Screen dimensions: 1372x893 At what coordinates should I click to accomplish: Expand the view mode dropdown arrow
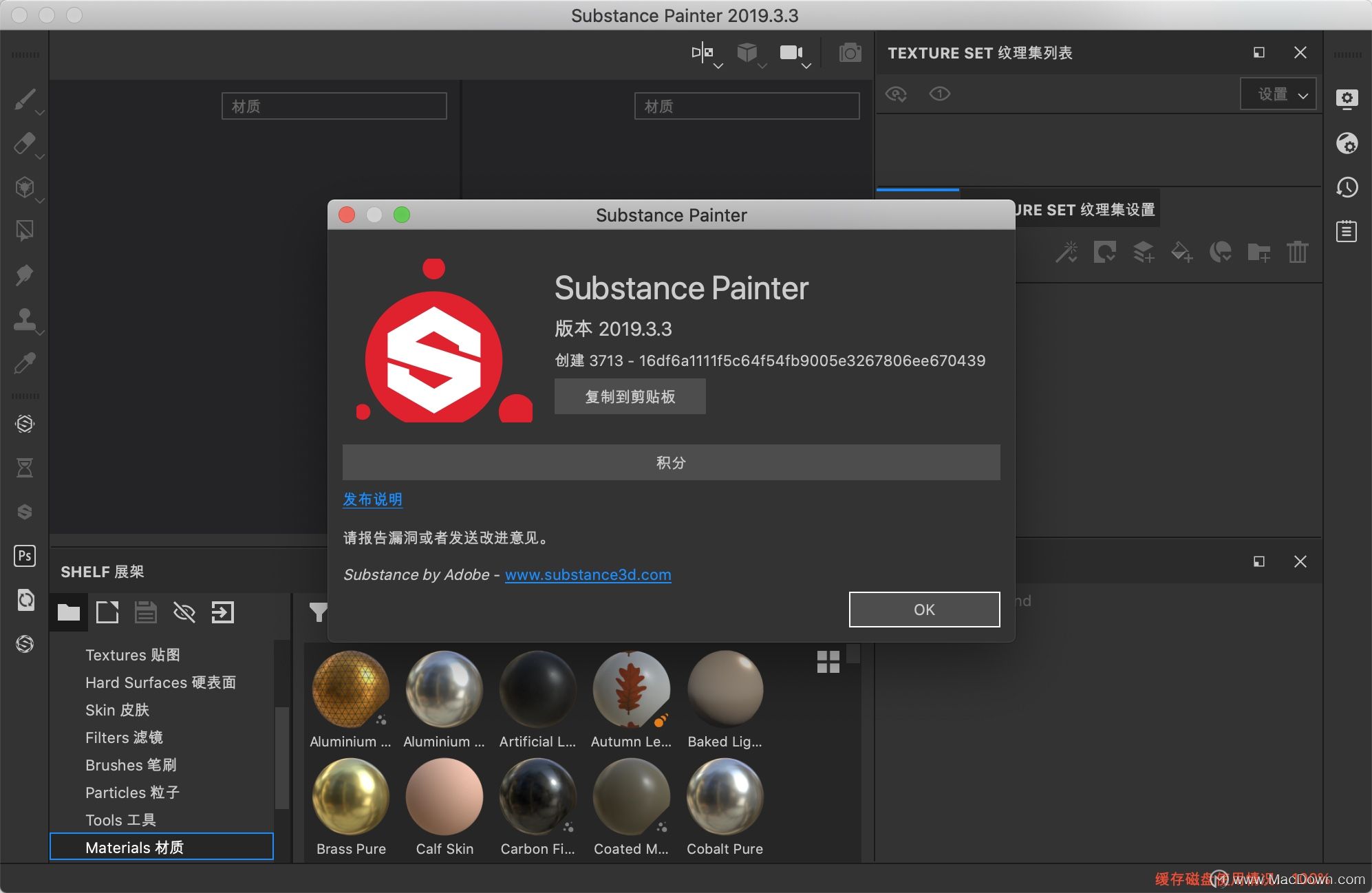tap(762, 66)
